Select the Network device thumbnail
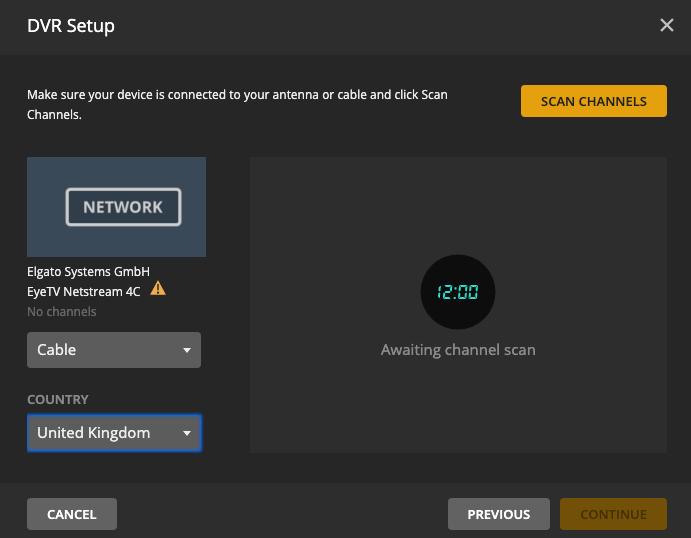The width and height of the screenshot is (691, 538). coord(116,207)
